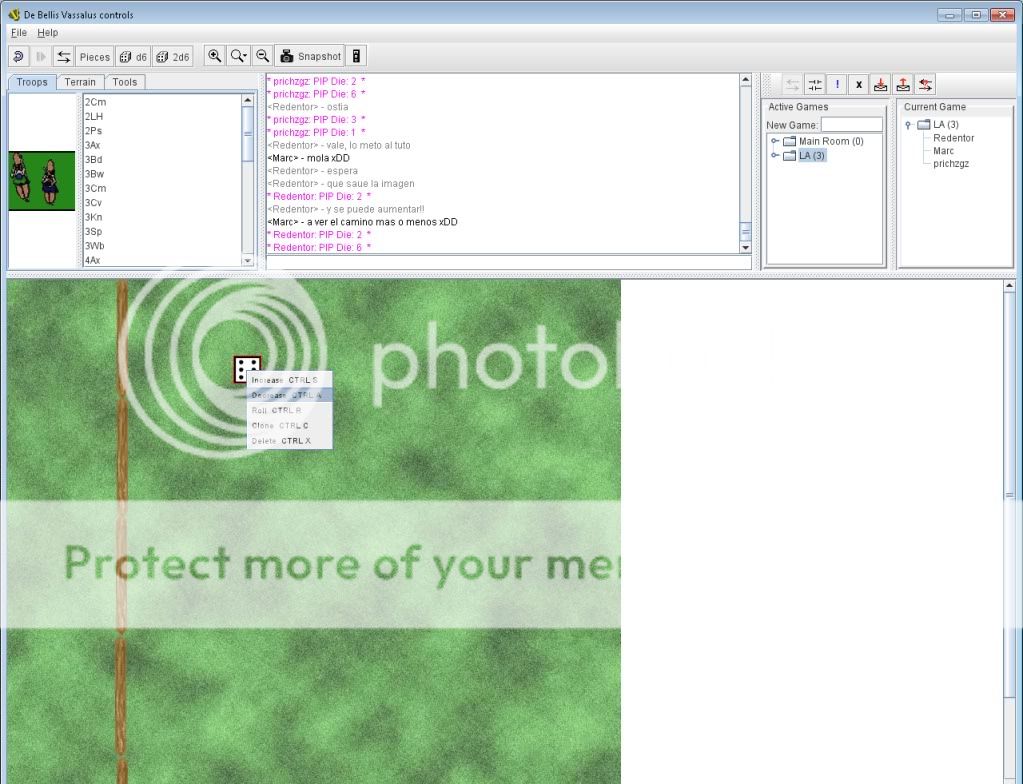
Task: Click the blue exclamation mark icon
Action: (x=837, y=85)
